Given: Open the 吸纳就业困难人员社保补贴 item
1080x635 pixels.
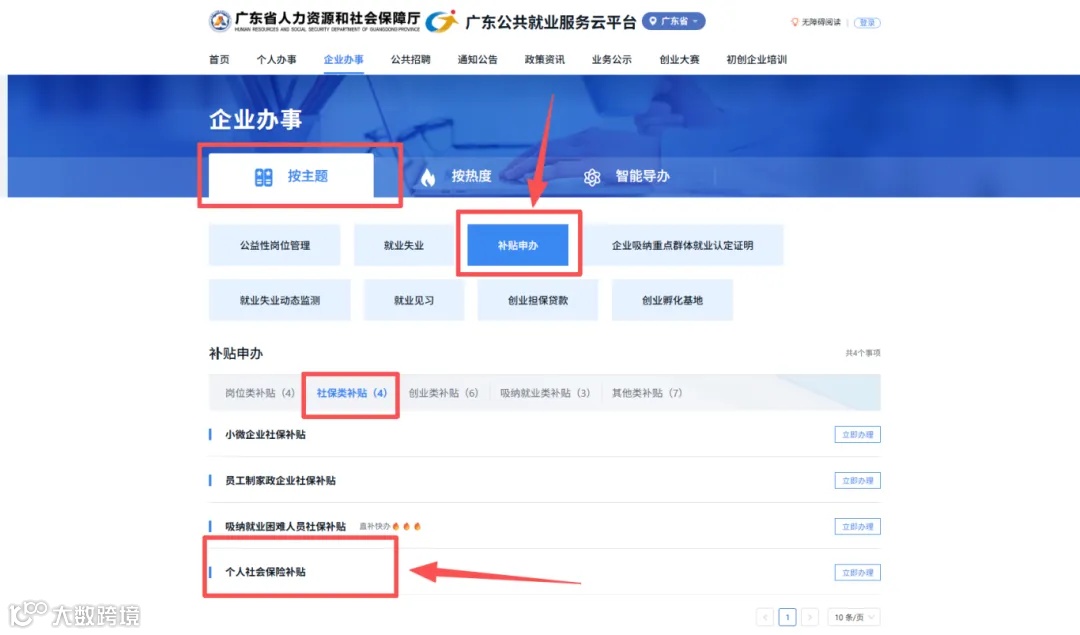Looking at the screenshot, I should [x=285, y=527].
